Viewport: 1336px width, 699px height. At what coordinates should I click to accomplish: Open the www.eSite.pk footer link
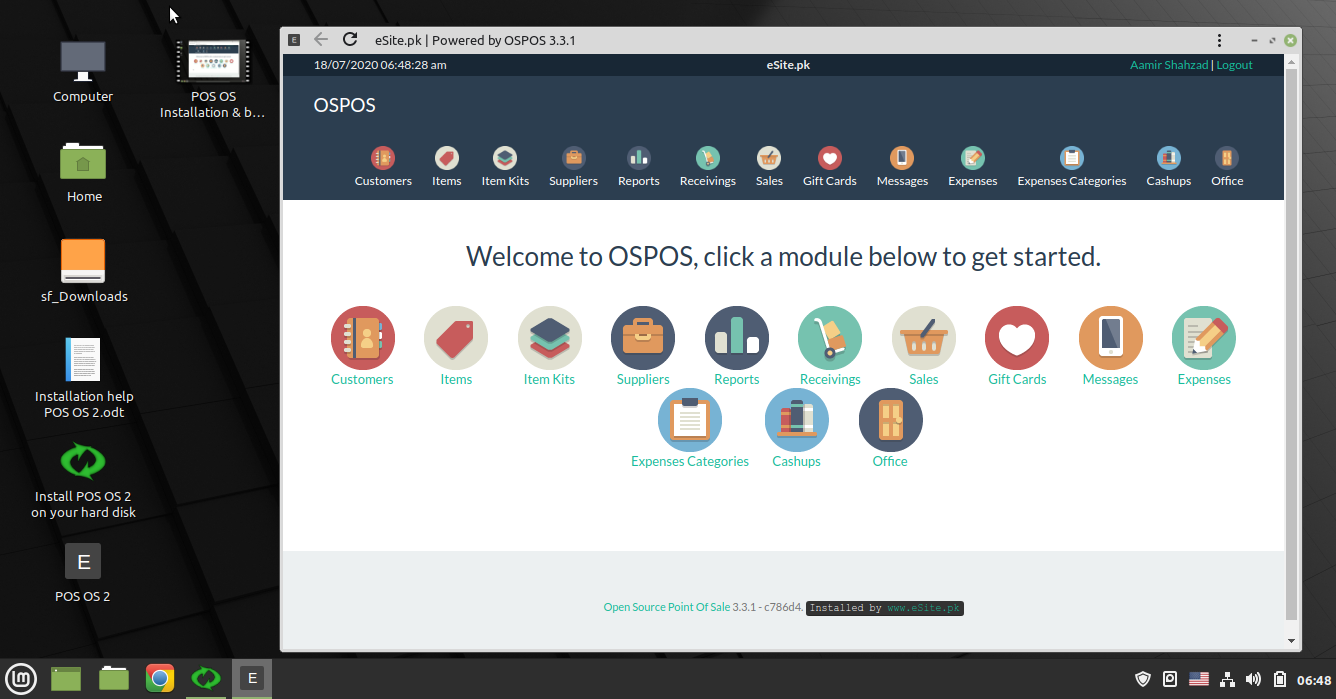[925, 607]
